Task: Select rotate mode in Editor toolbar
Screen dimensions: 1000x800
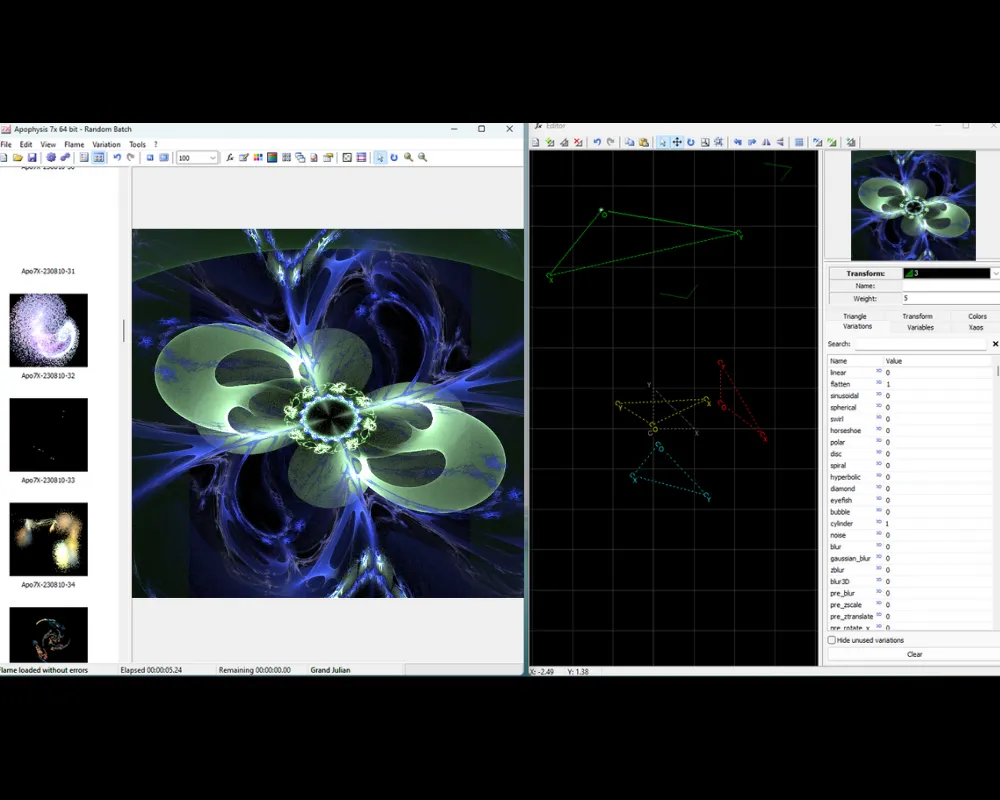Action: point(691,142)
